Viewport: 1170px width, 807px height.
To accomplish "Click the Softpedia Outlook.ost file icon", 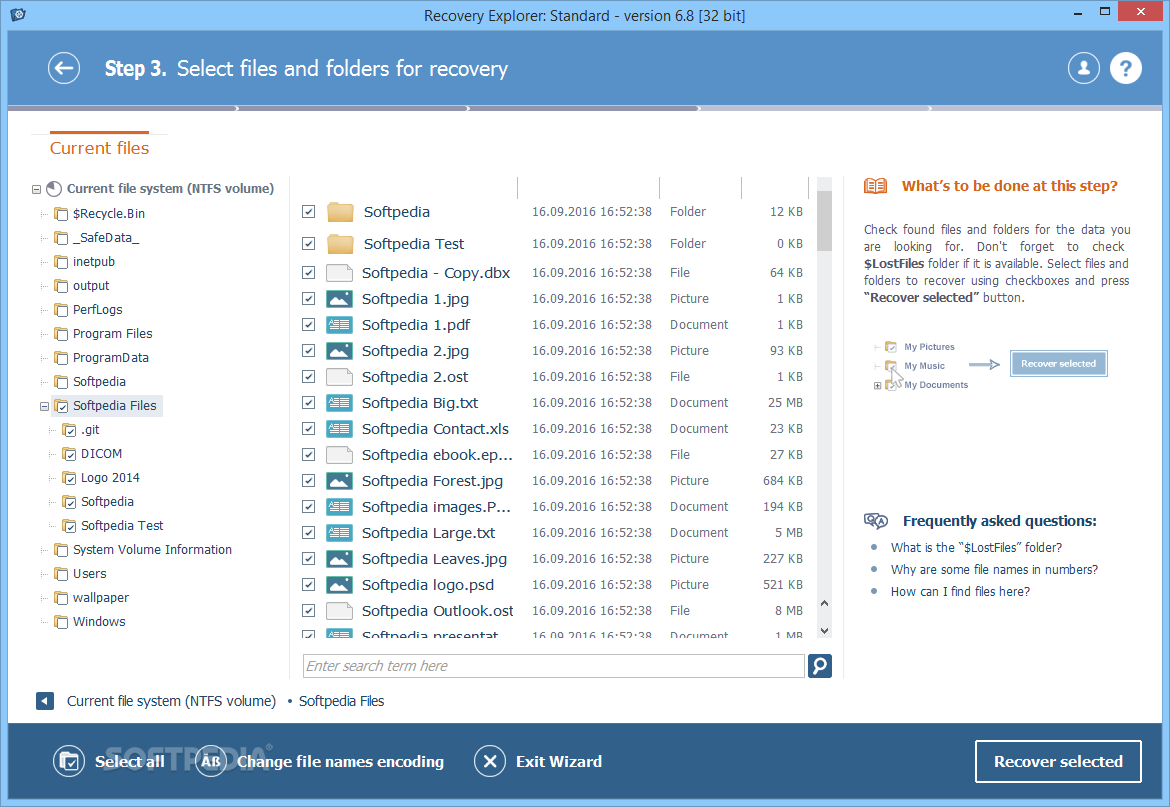I will tap(340, 611).
